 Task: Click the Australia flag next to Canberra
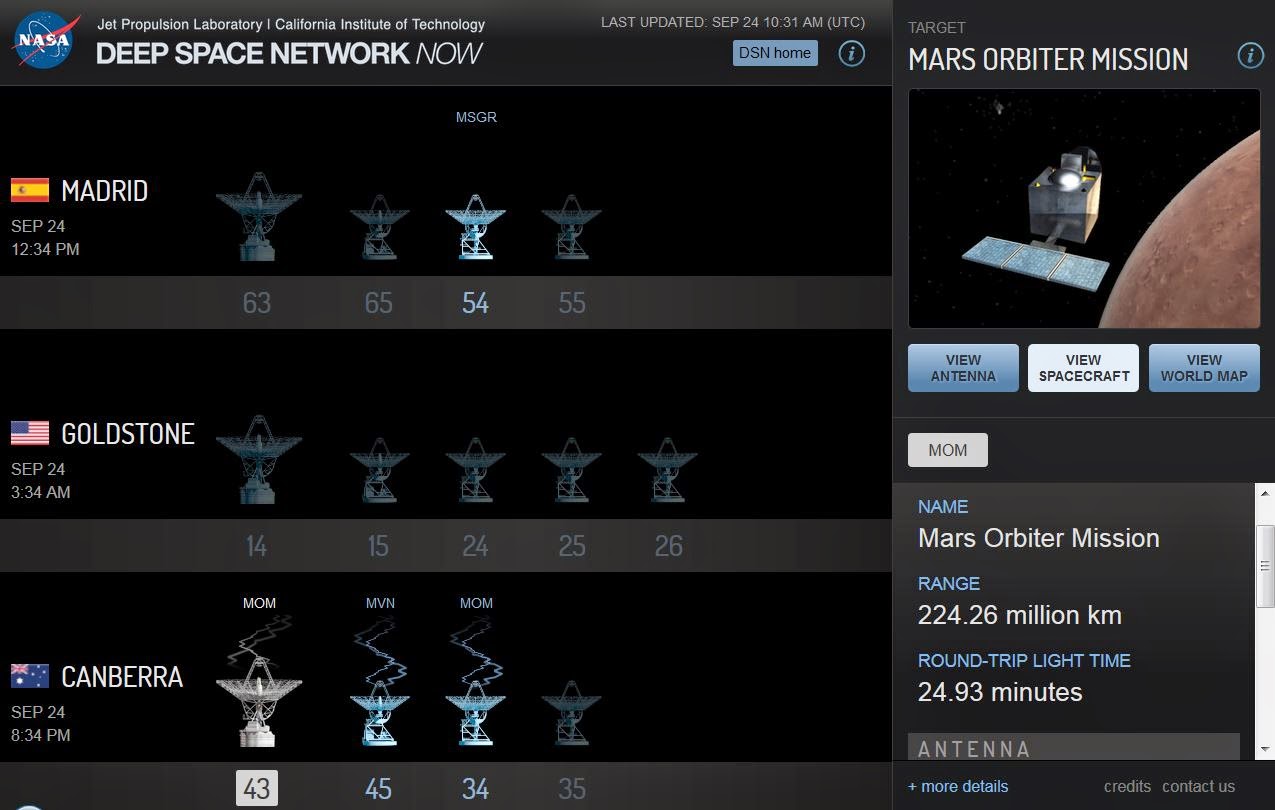tap(30, 676)
